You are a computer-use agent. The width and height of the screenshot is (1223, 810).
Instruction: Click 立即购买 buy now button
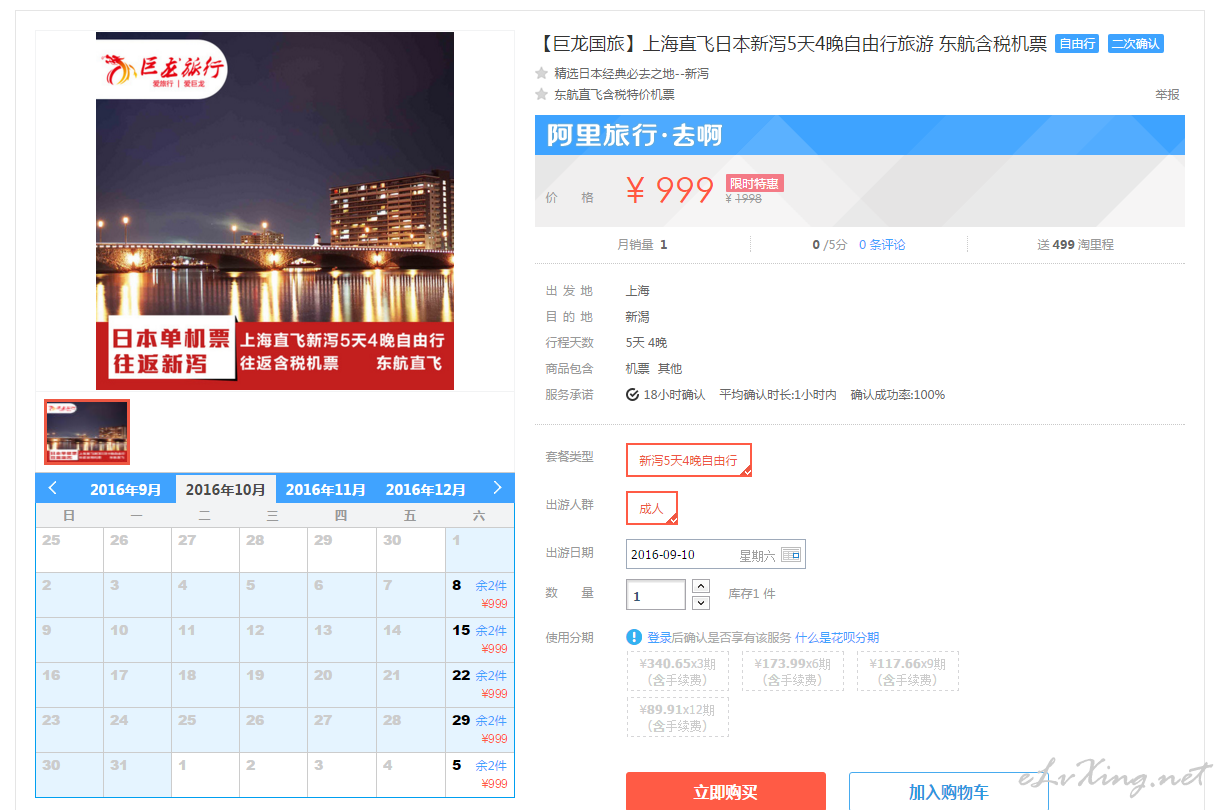pos(726,791)
